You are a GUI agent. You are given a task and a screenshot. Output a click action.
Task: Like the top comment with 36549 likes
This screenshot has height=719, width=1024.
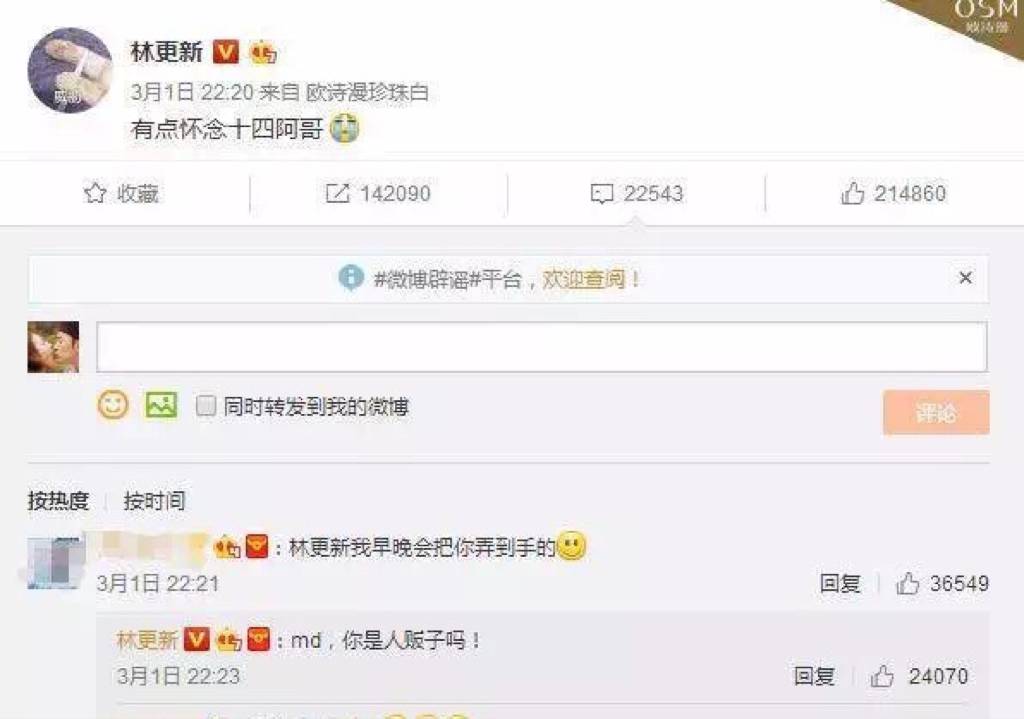(908, 583)
